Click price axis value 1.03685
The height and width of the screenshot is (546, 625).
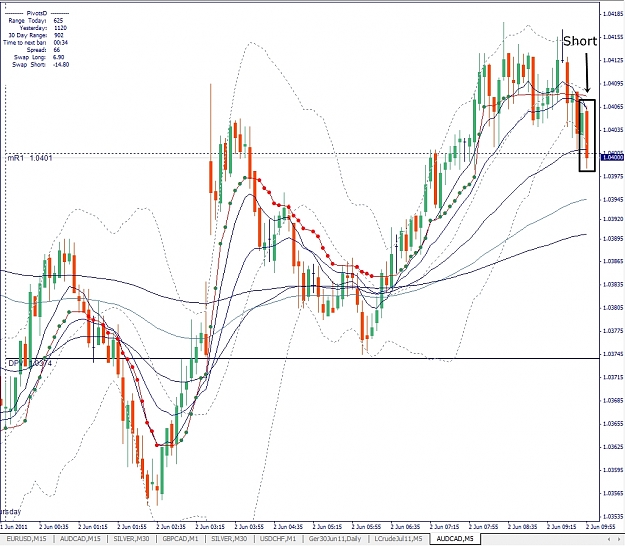[613, 400]
